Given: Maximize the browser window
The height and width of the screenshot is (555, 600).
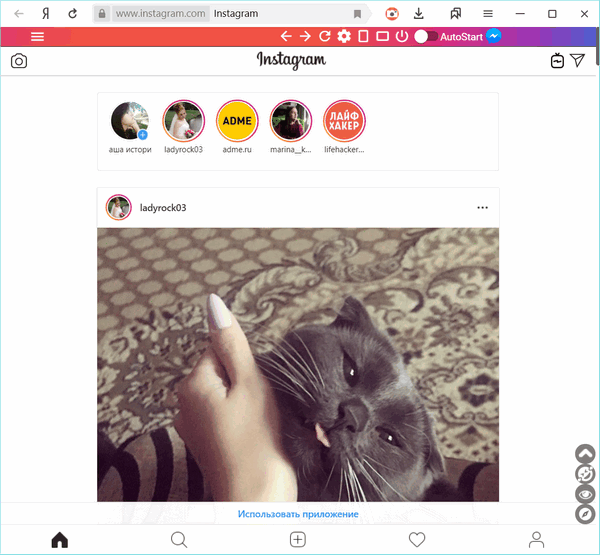Looking at the screenshot, I should (x=552, y=14).
